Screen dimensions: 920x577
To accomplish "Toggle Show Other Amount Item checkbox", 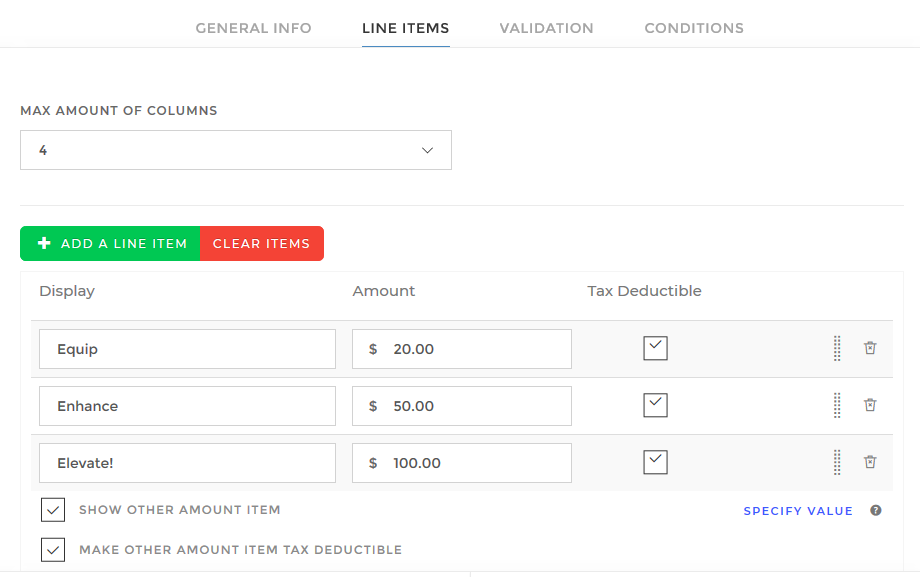I will [53, 510].
